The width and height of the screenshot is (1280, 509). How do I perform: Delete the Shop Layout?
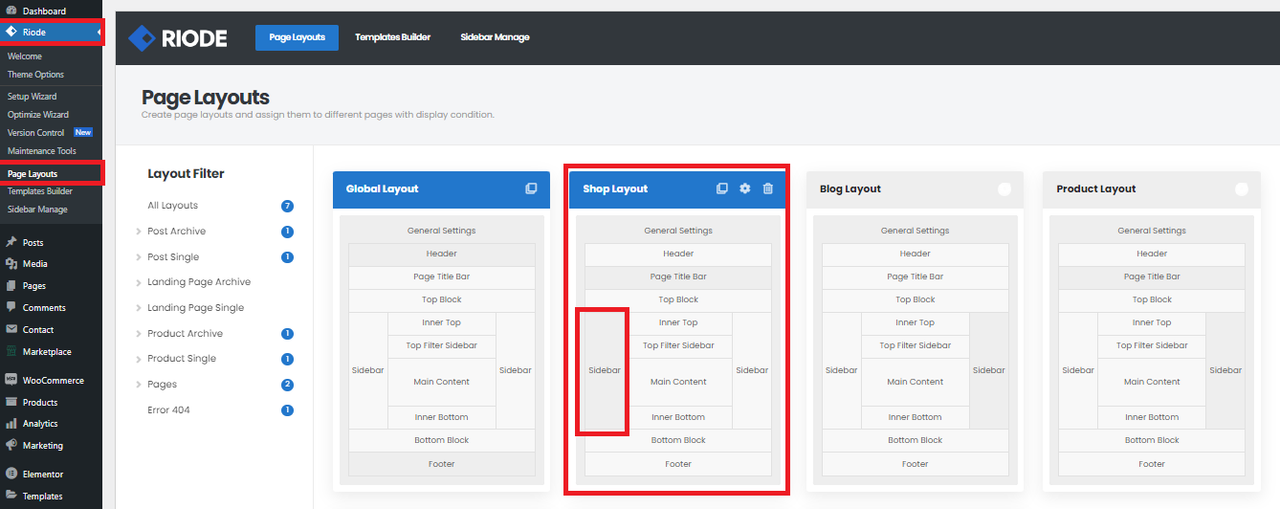click(768, 189)
